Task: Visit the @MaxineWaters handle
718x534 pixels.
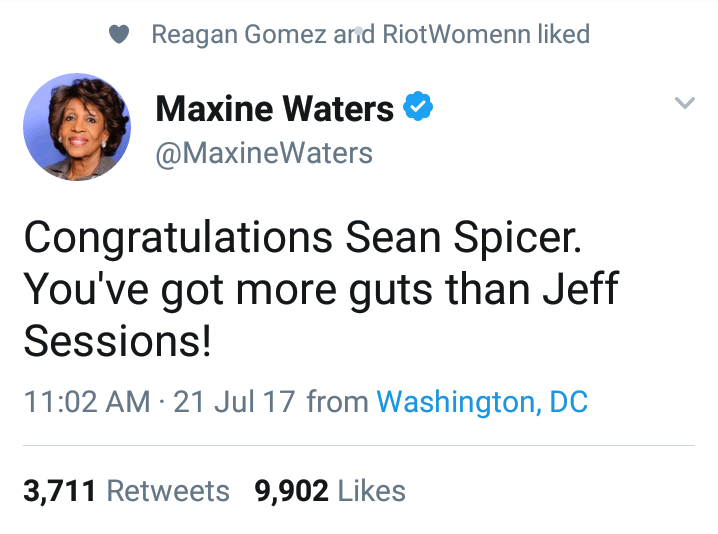Action: tap(264, 153)
